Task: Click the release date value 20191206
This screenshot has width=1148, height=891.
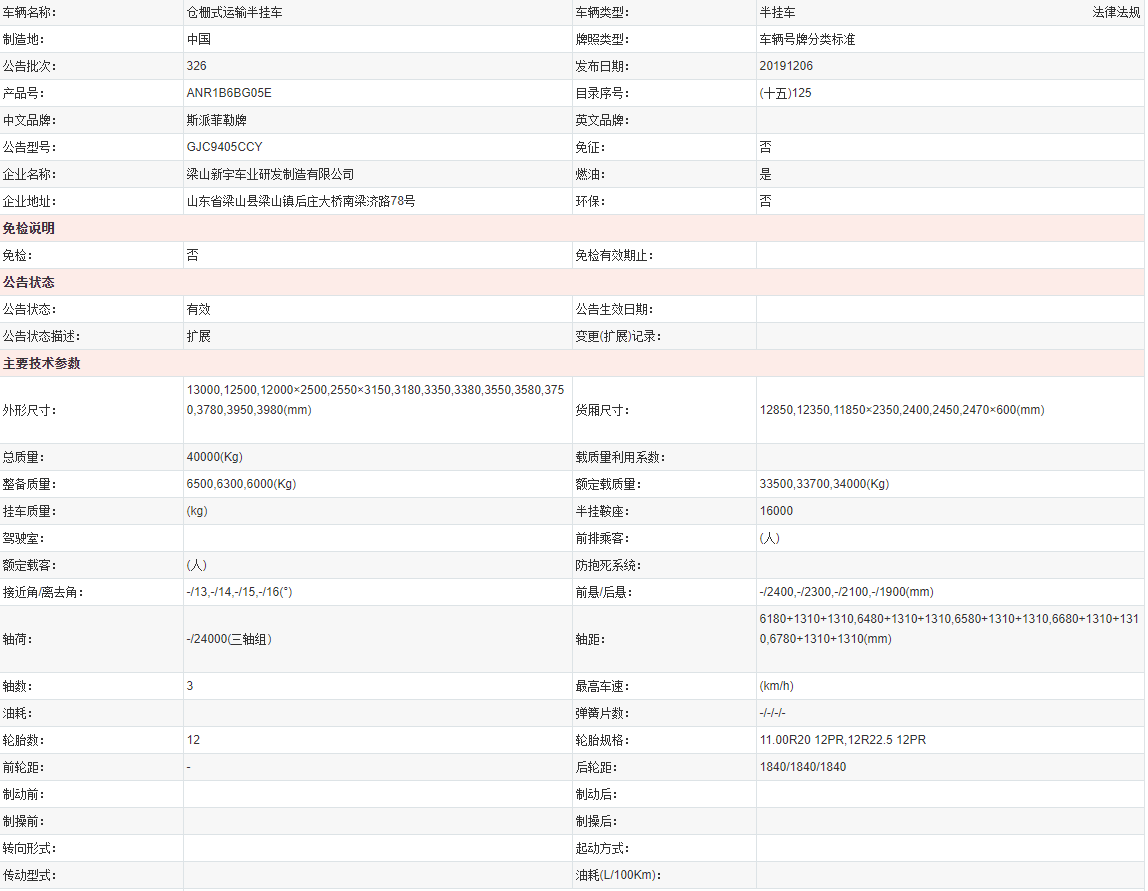Action: (x=786, y=66)
